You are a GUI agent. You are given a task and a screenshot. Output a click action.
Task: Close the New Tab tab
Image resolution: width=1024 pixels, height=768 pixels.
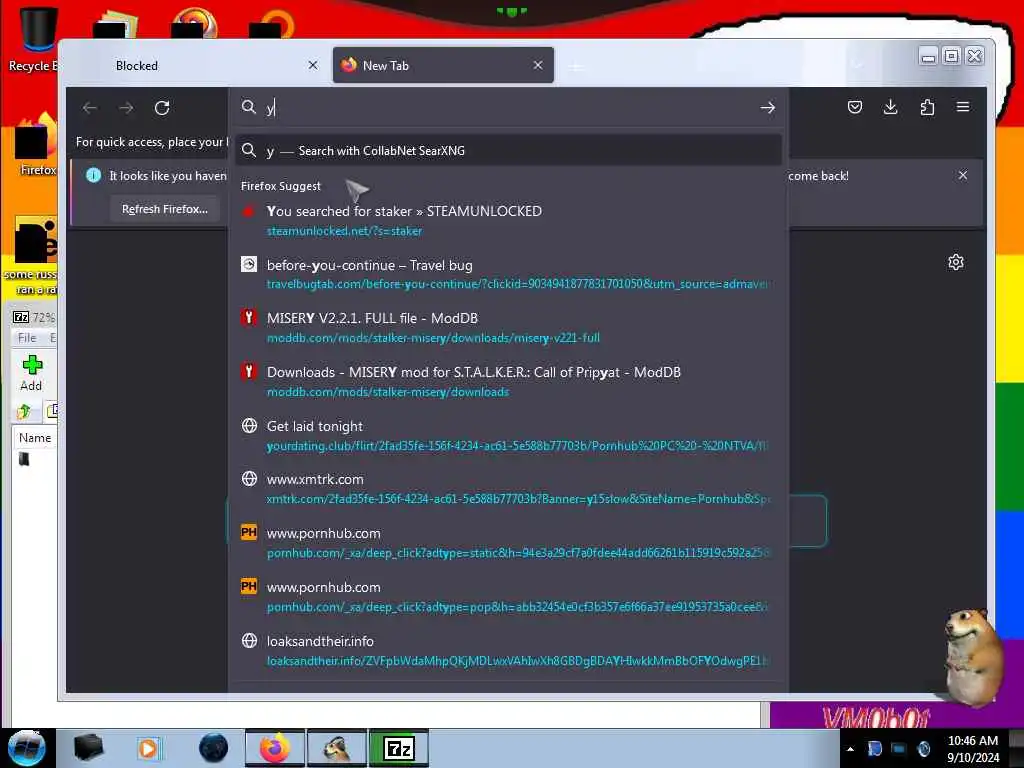(x=537, y=65)
